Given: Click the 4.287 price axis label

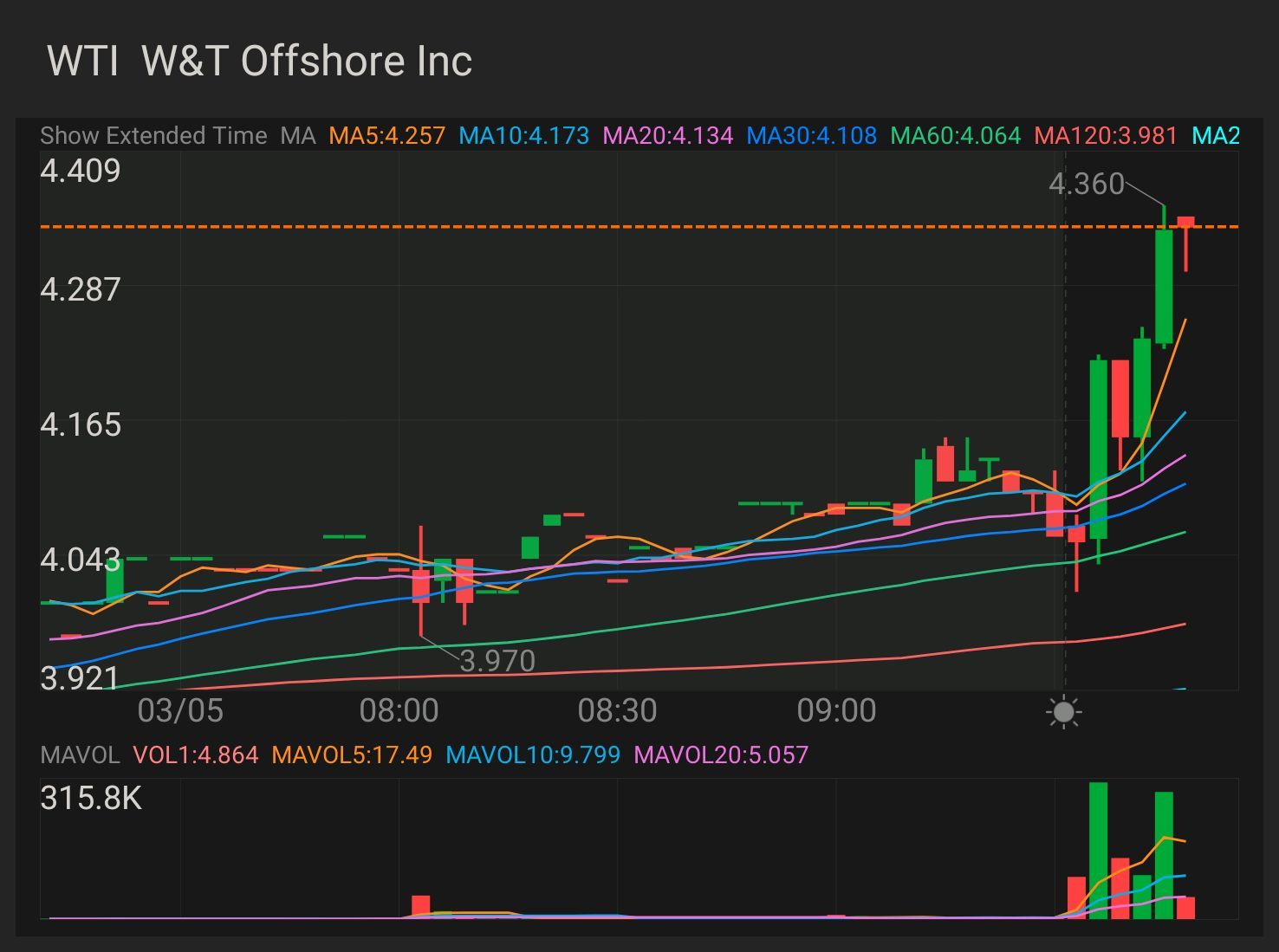Looking at the screenshot, I should coord(81,288).
